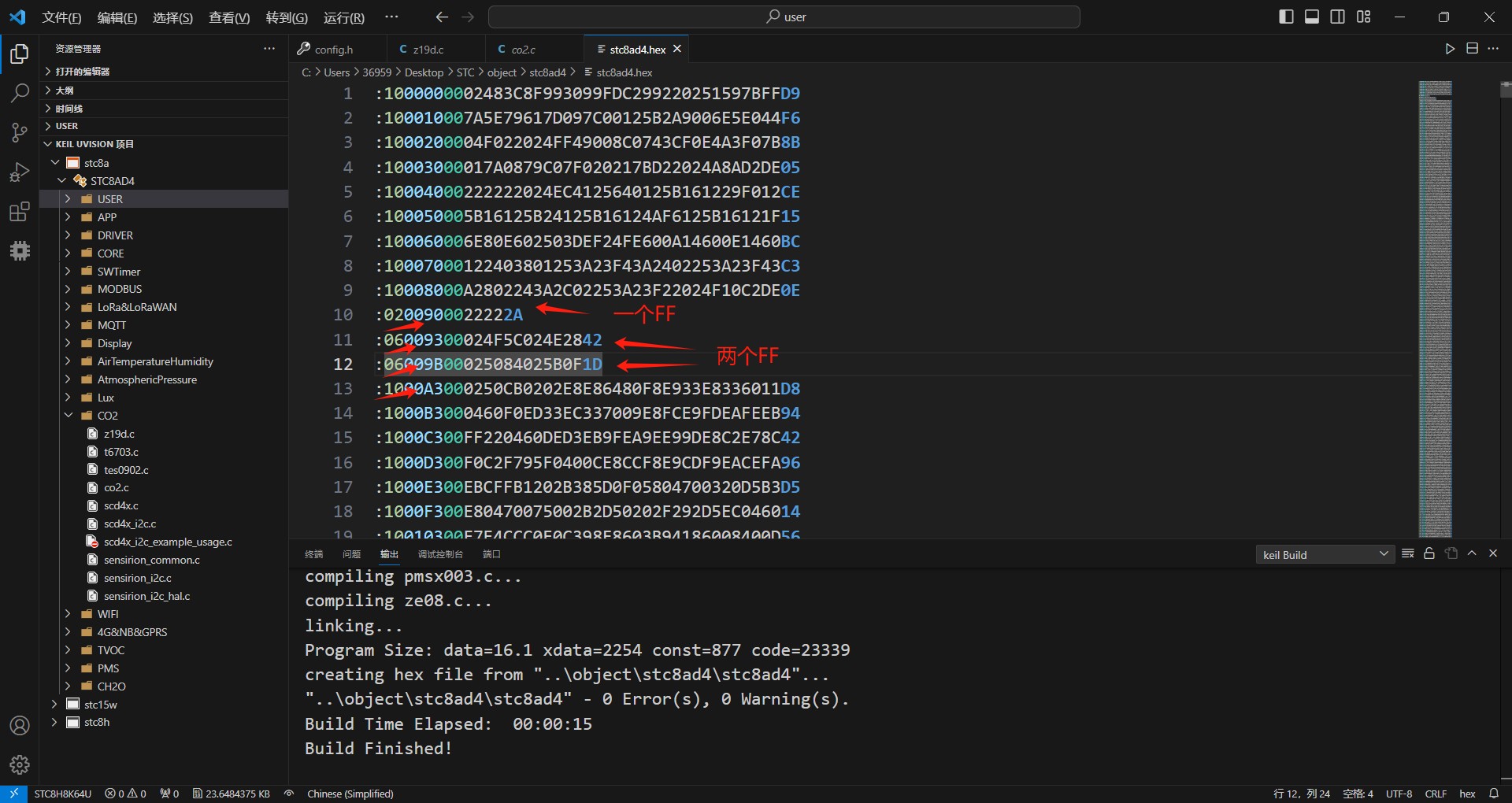Toggle primary sidebar layout icon
Viewport: 1512px width, 803px height.
point(1286,17)
